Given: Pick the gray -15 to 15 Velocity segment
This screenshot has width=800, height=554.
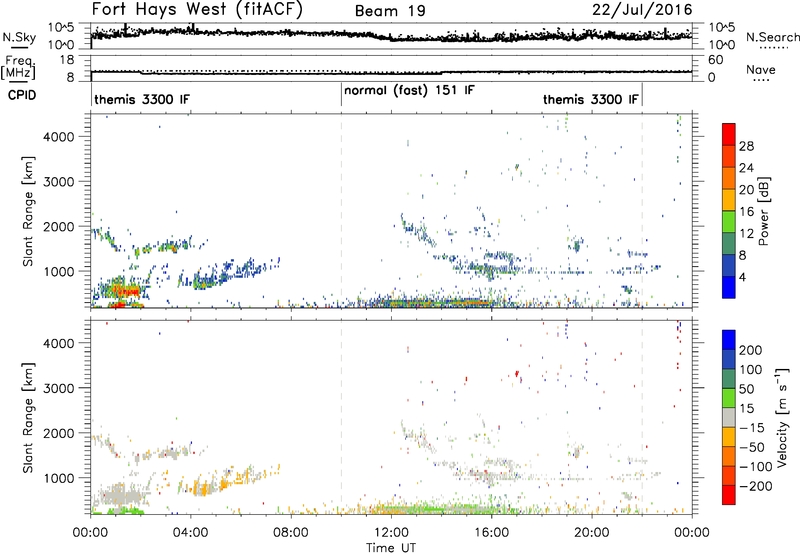Looking at the screenshot, I should point(729,417).
